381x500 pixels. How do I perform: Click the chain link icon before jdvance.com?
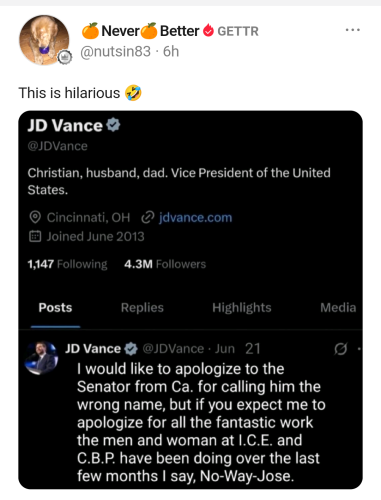(x=148, y=217)
